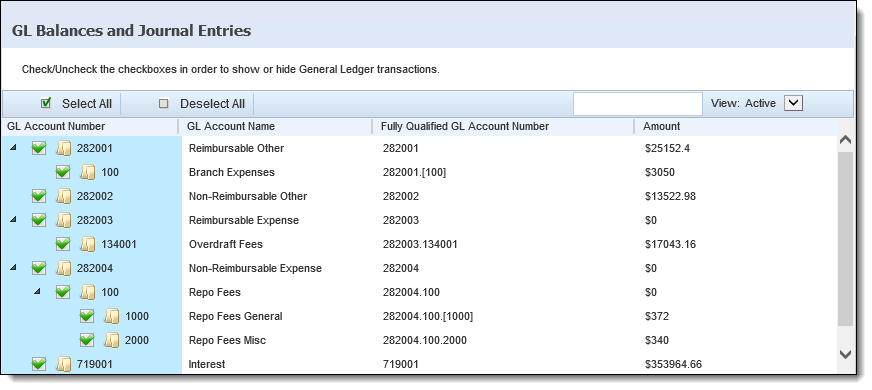
Task: Click folder icon for account 134001
Action: click(x=88, y=244)
